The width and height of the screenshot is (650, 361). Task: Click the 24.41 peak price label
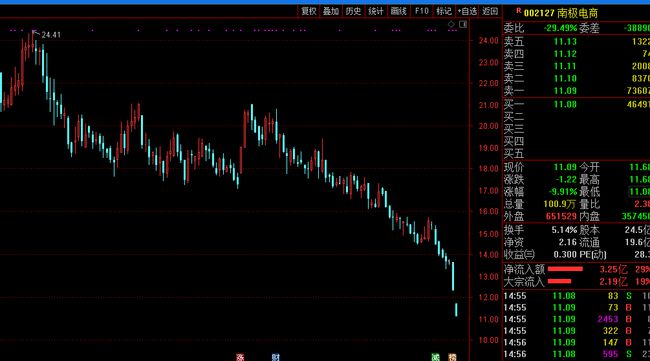click(x=51, y=35)
